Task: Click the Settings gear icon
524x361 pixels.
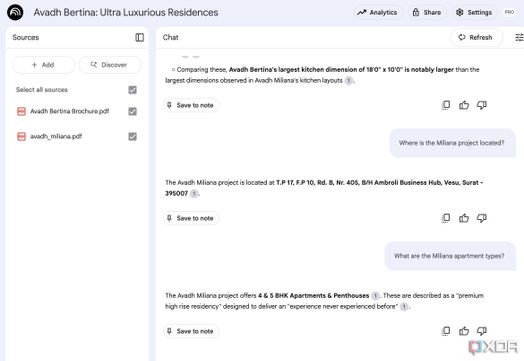Action: 460,12
